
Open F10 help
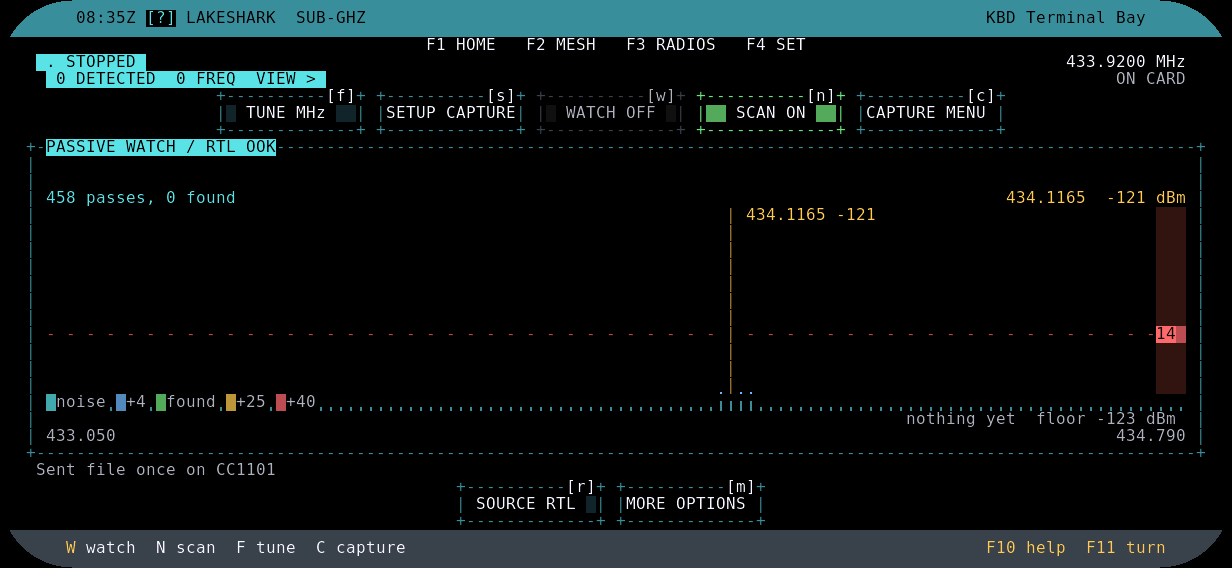[1026, 548]
